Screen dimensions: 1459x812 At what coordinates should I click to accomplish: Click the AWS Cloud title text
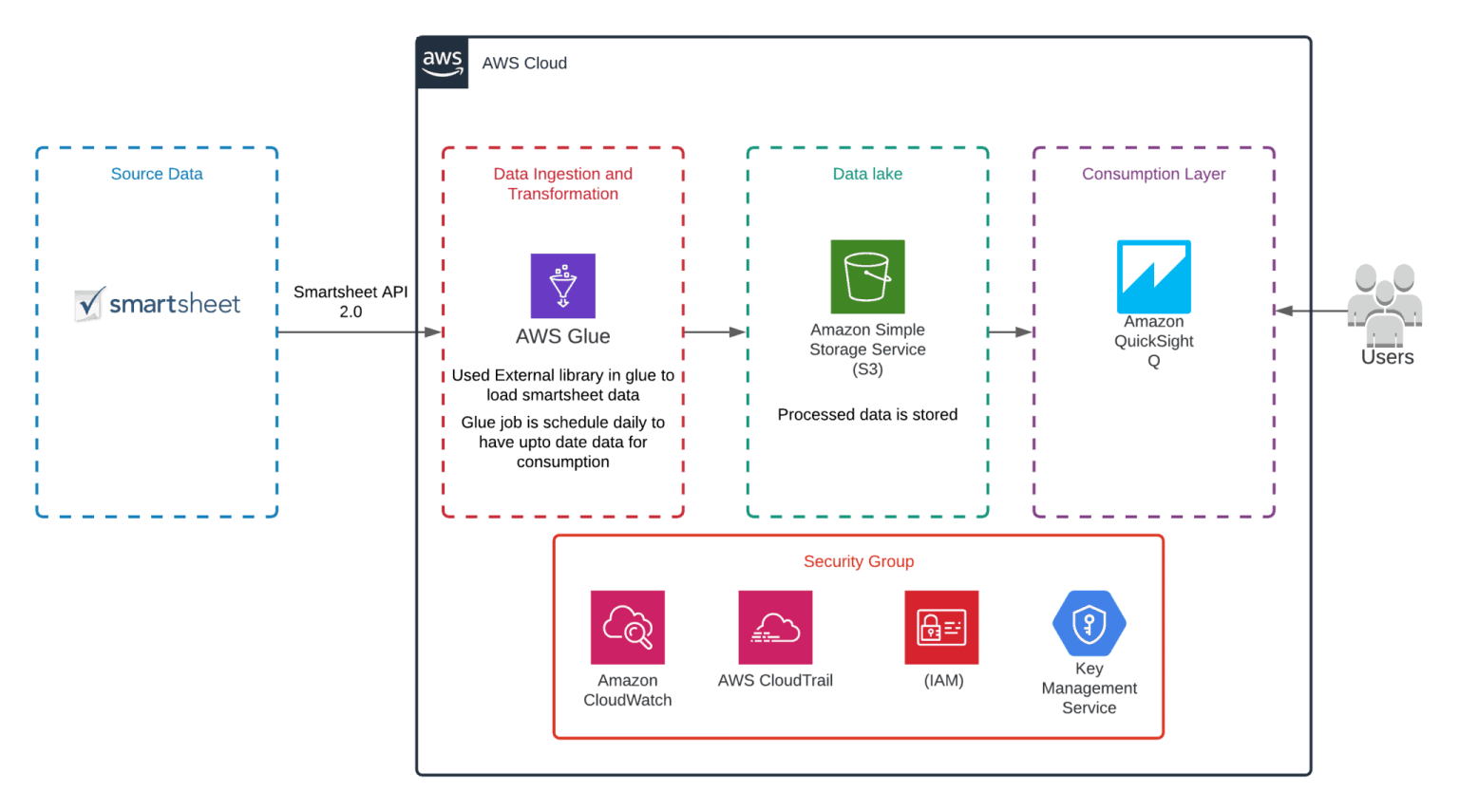click(524, 63)
